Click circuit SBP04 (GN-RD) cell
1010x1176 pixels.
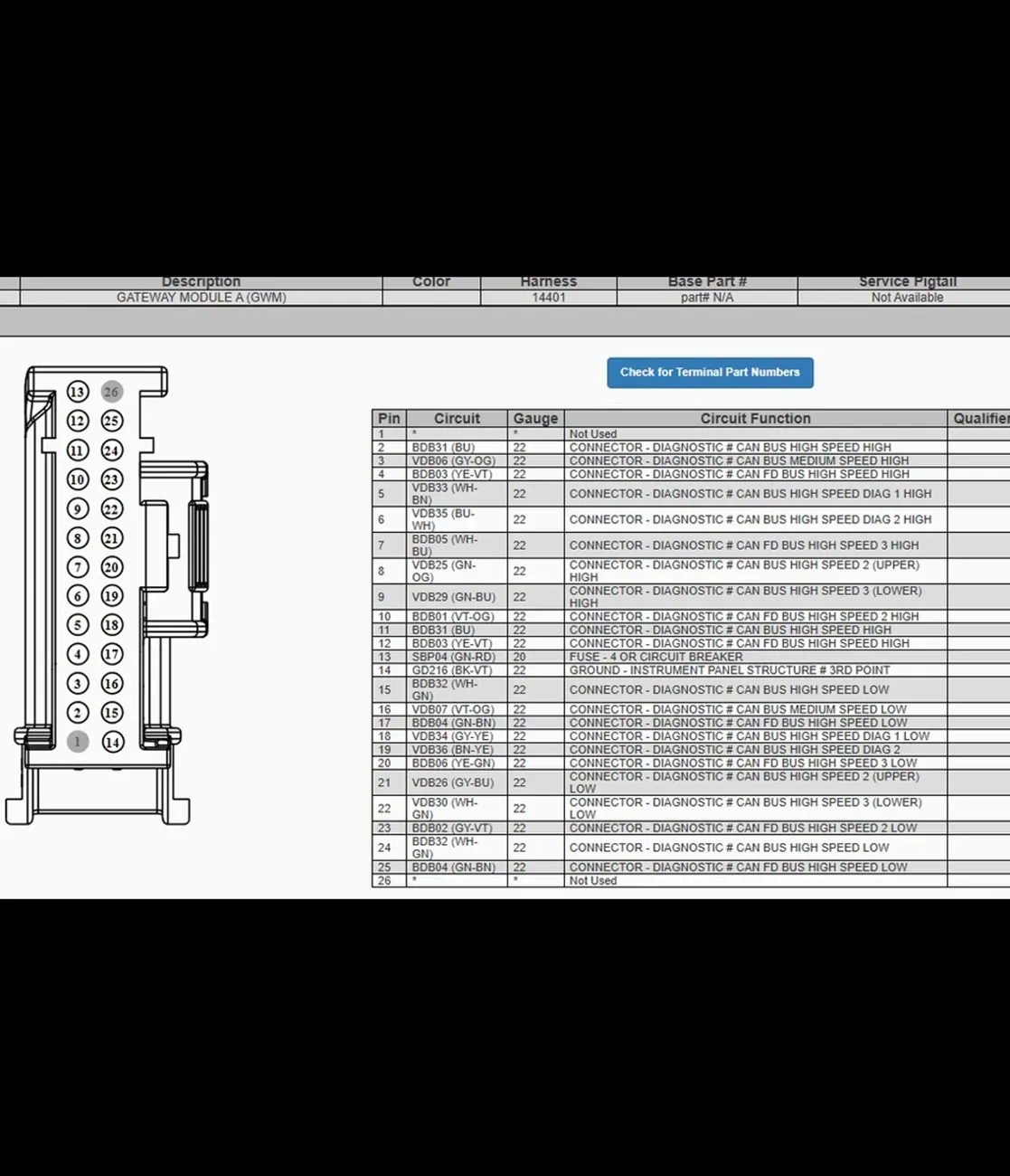click(457, 658)
